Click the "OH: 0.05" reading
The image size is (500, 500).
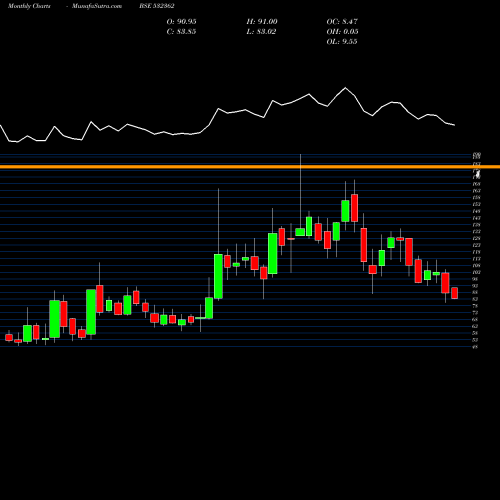coord(342,32)
